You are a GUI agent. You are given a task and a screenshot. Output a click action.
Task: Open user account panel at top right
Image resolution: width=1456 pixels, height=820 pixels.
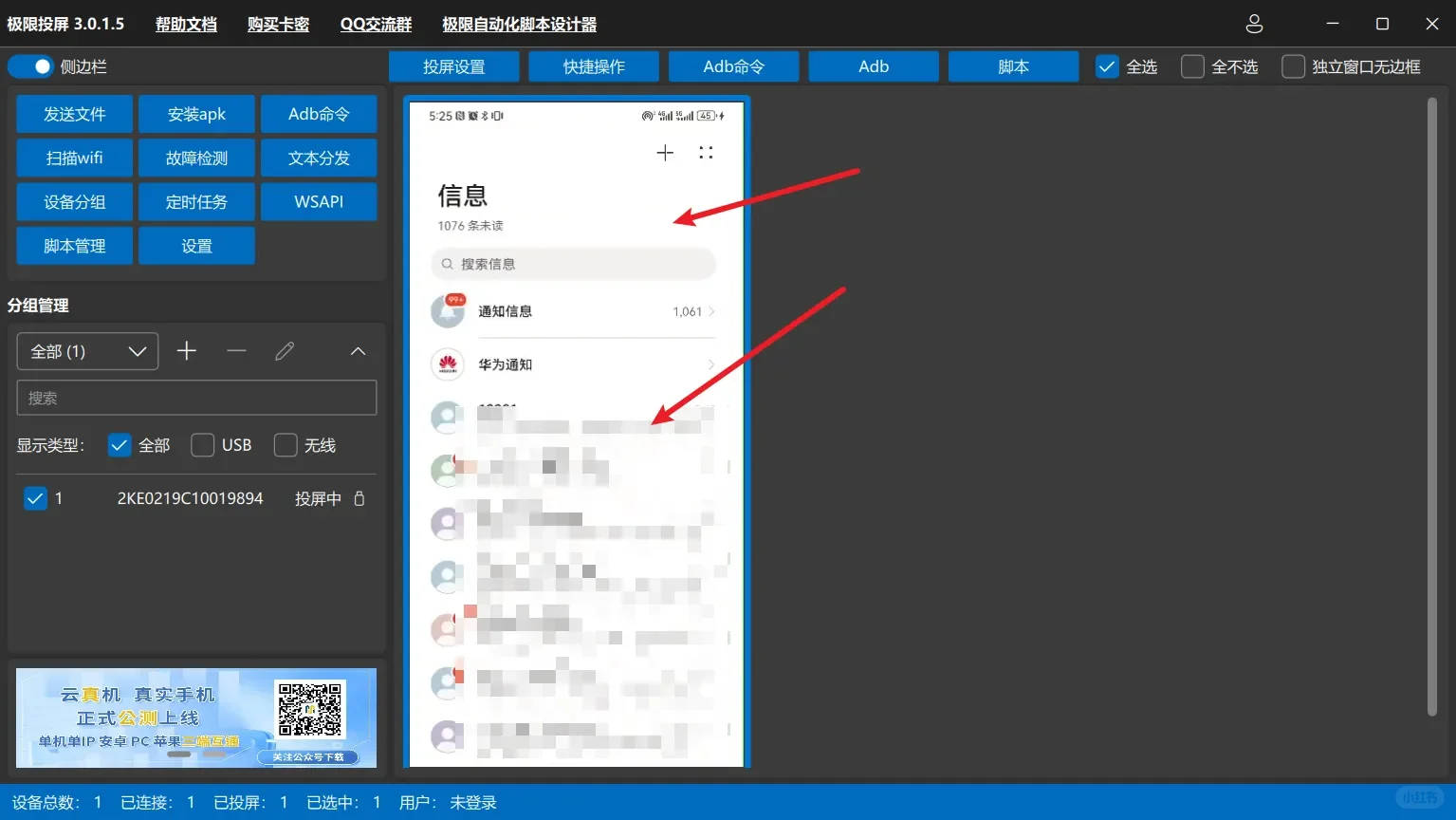tap(1254, 24)
